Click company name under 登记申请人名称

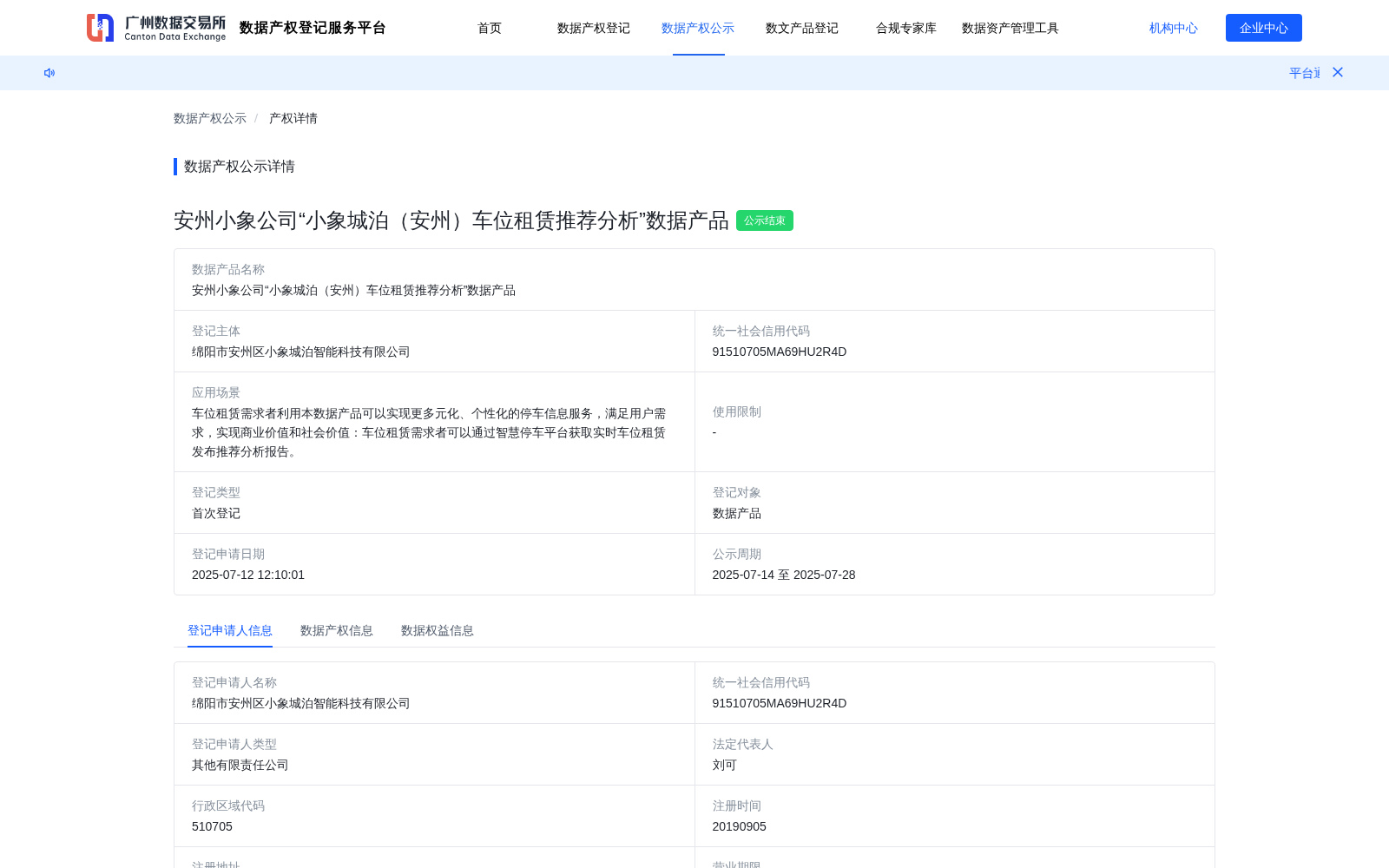tap(301, 703)
